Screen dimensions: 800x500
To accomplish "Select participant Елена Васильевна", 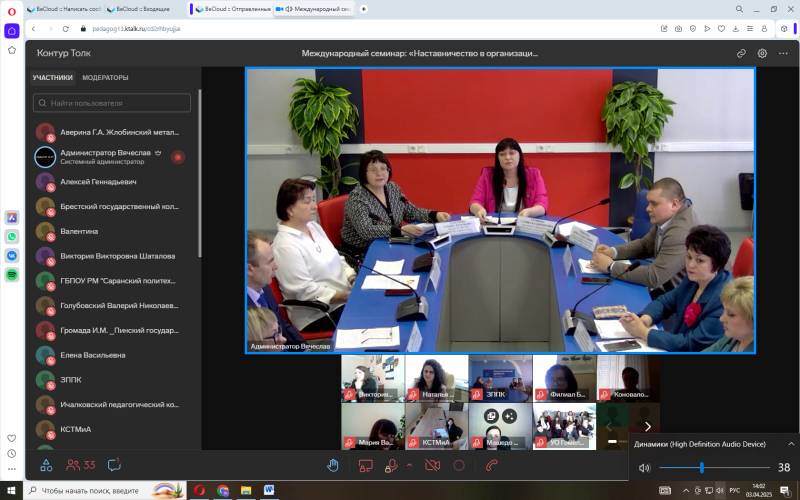I will (112, 355).
